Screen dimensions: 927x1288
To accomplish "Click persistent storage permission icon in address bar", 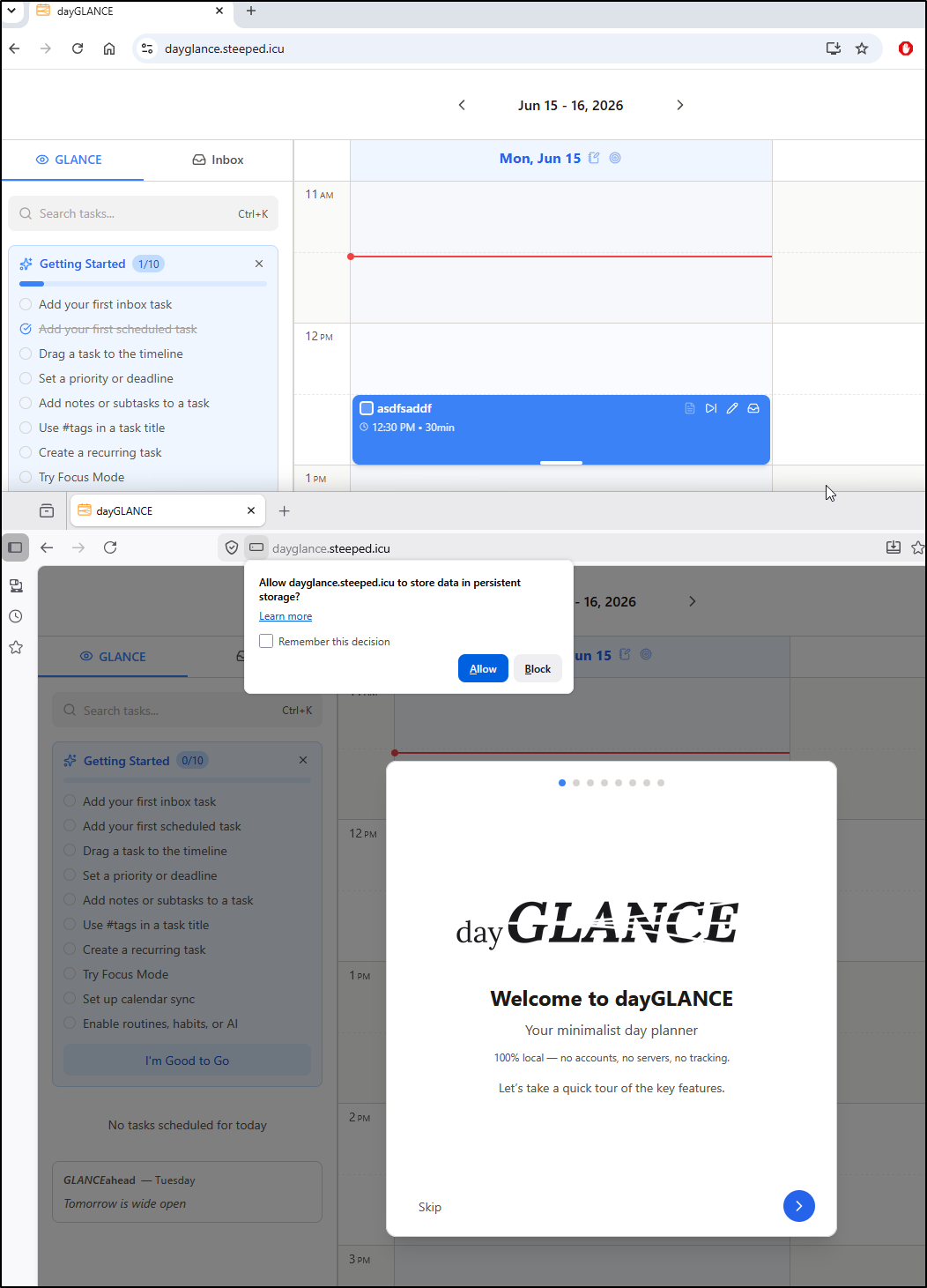I will pos(256,547).
